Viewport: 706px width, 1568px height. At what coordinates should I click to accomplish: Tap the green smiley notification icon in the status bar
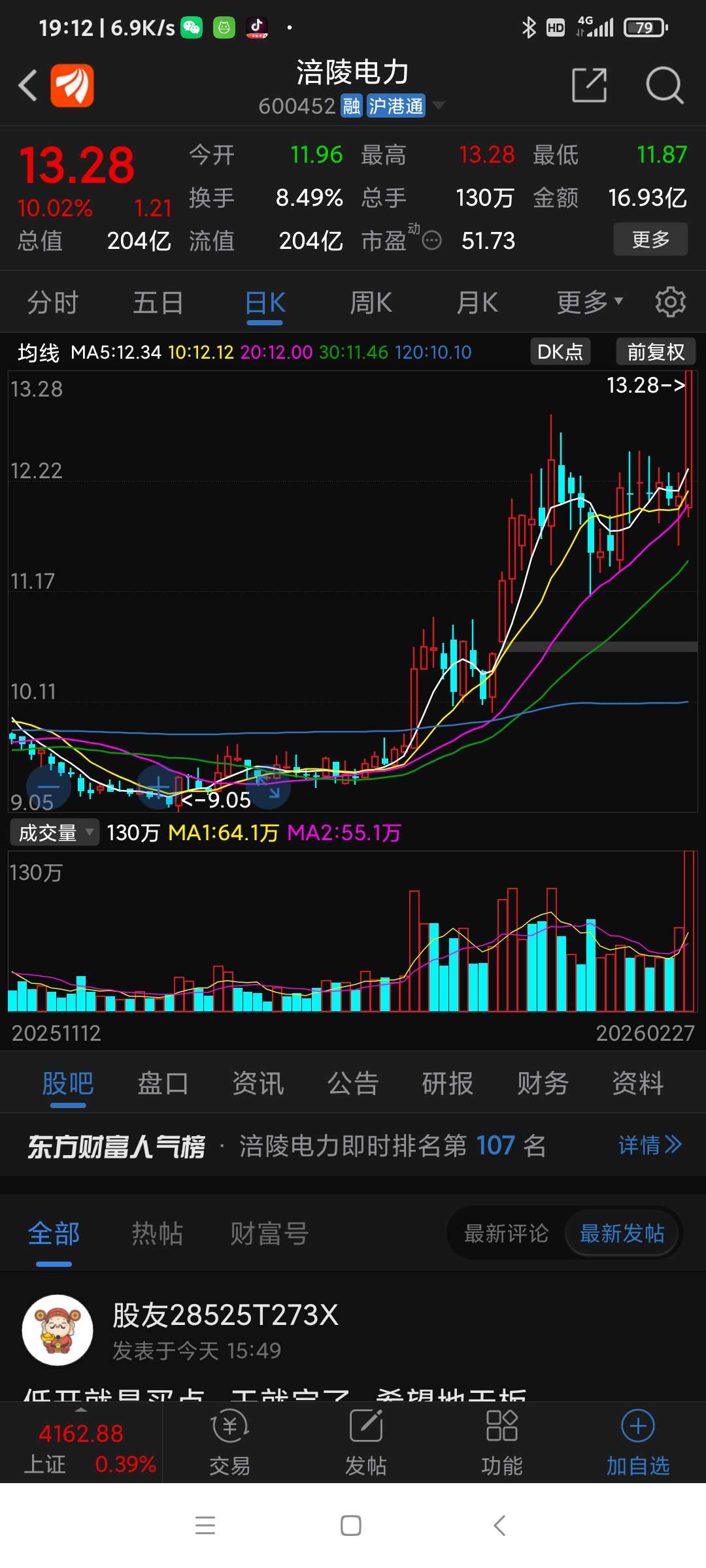coord(224,27)
